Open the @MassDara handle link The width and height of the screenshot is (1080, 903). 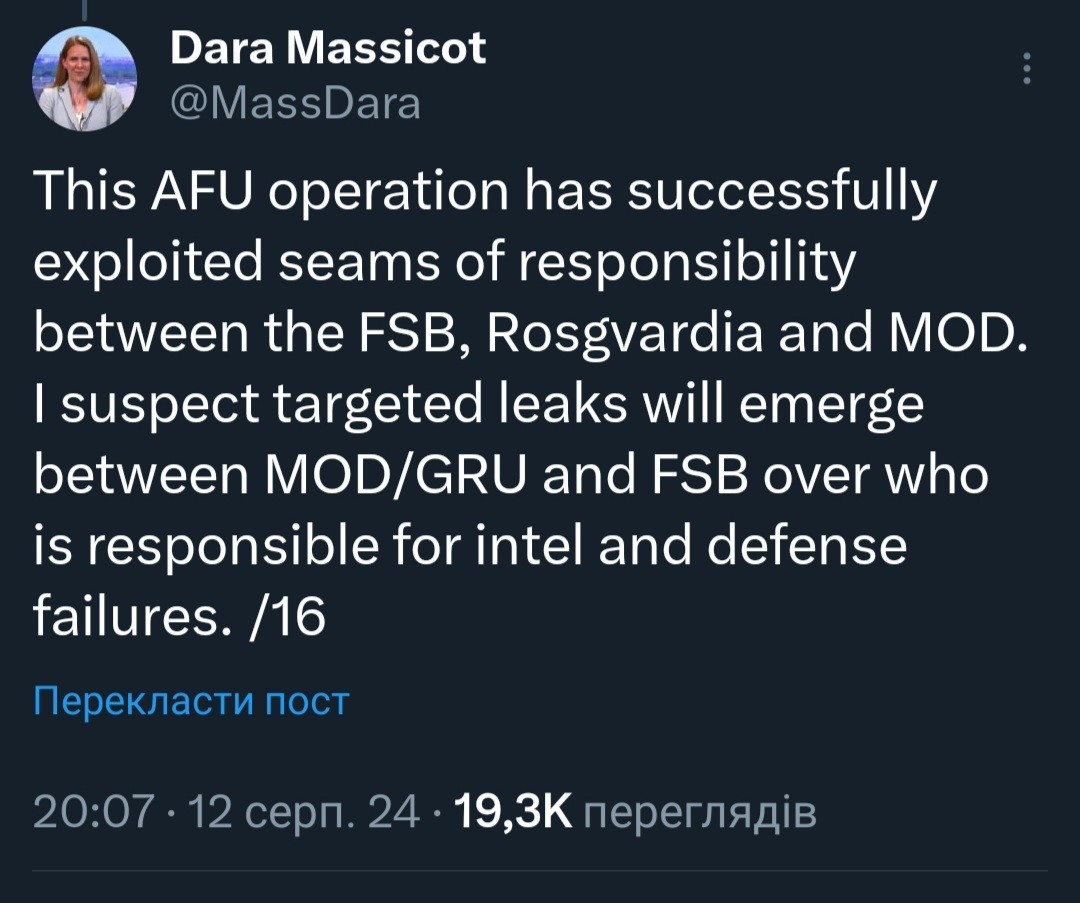coord(295,104)
